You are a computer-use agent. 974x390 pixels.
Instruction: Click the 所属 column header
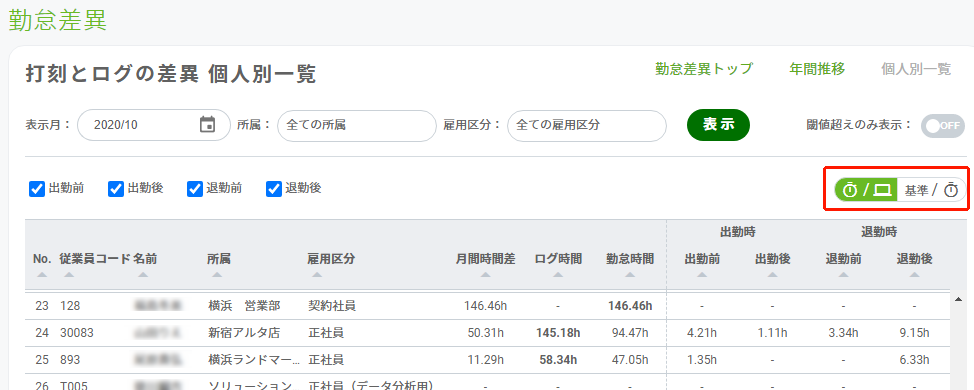[218, 259]
